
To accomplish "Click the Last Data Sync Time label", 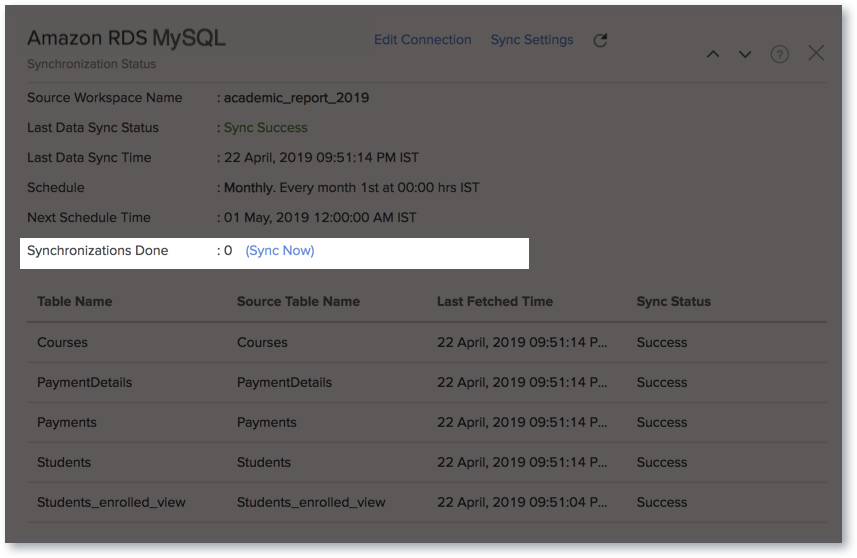I will 89,158.
